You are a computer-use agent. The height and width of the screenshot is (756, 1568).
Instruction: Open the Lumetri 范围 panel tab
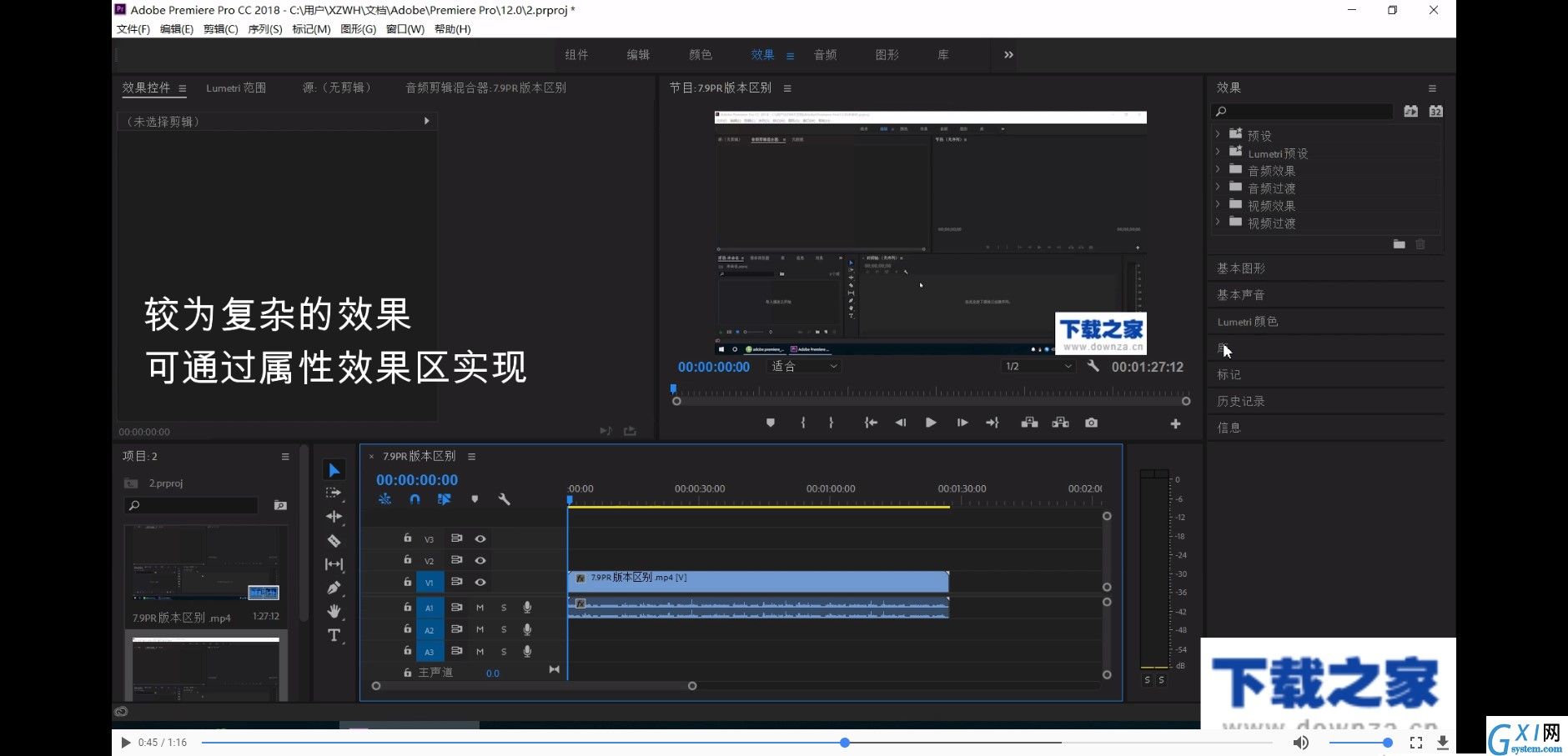pyautogui.click(x=236, y=88)
